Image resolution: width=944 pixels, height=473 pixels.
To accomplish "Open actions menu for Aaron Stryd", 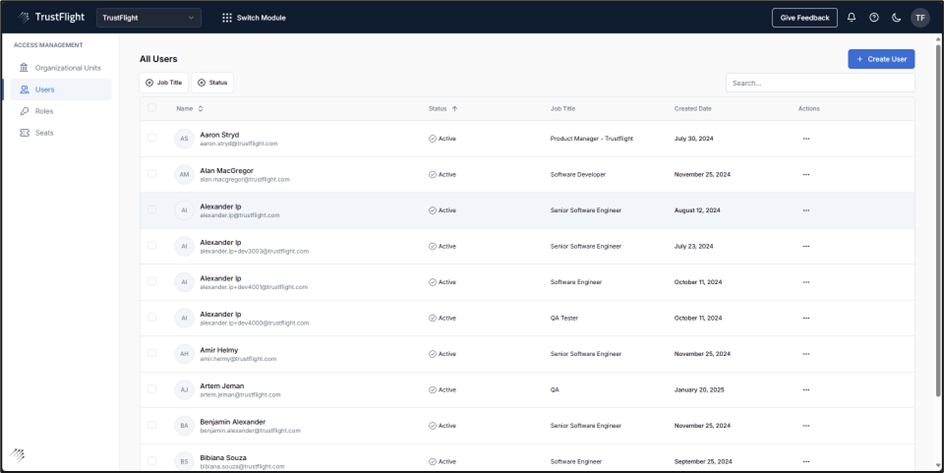I will (x=806, y=139).
